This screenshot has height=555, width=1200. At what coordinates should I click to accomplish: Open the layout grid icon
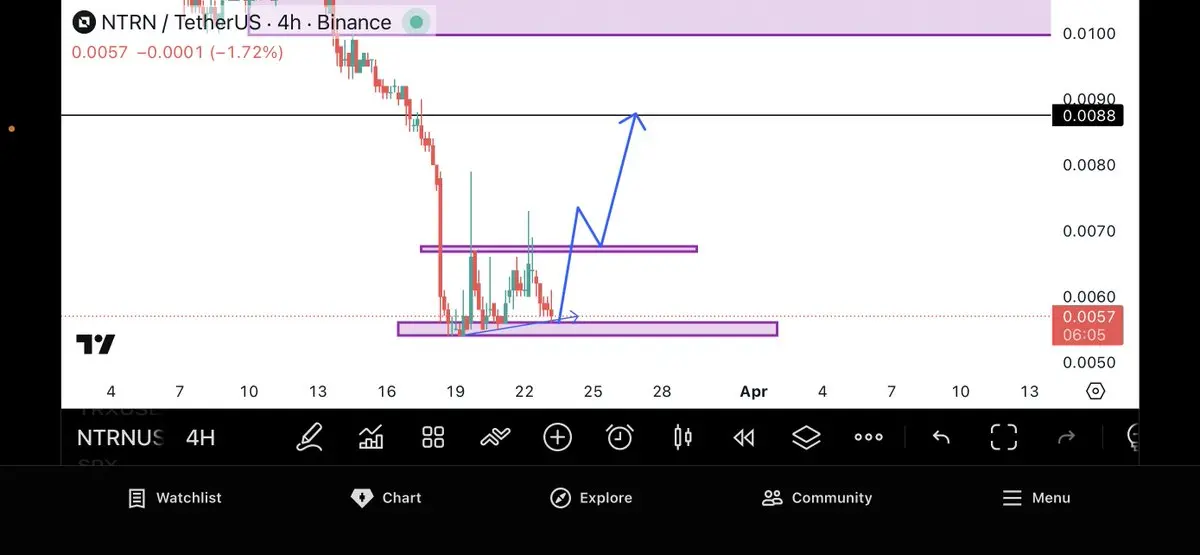click(x=433, y=437)
